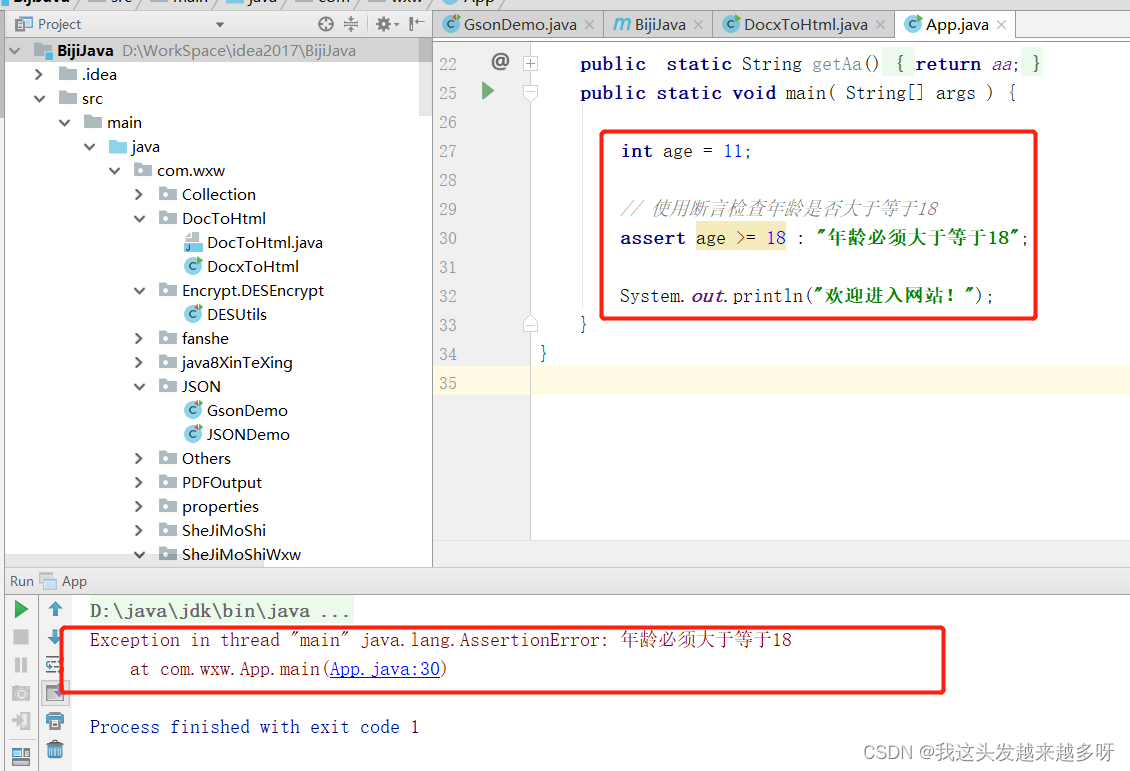Click line number 35 in the gutter
Image resolution: width=1130 pixels, height=771 pixels.
[448, 383]
